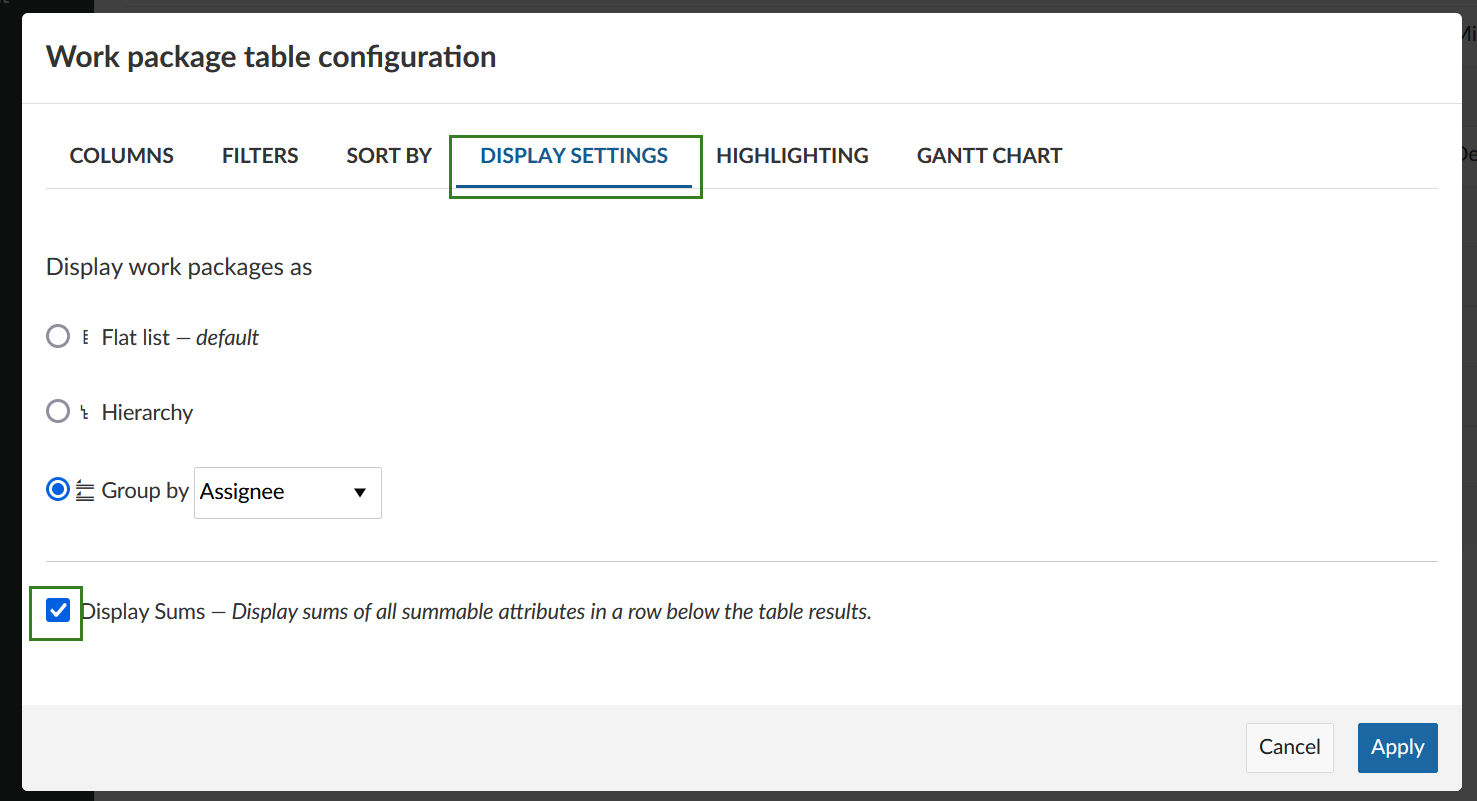
Task: Click the arrow on the Assignee combo box
Action: (360, 493)
